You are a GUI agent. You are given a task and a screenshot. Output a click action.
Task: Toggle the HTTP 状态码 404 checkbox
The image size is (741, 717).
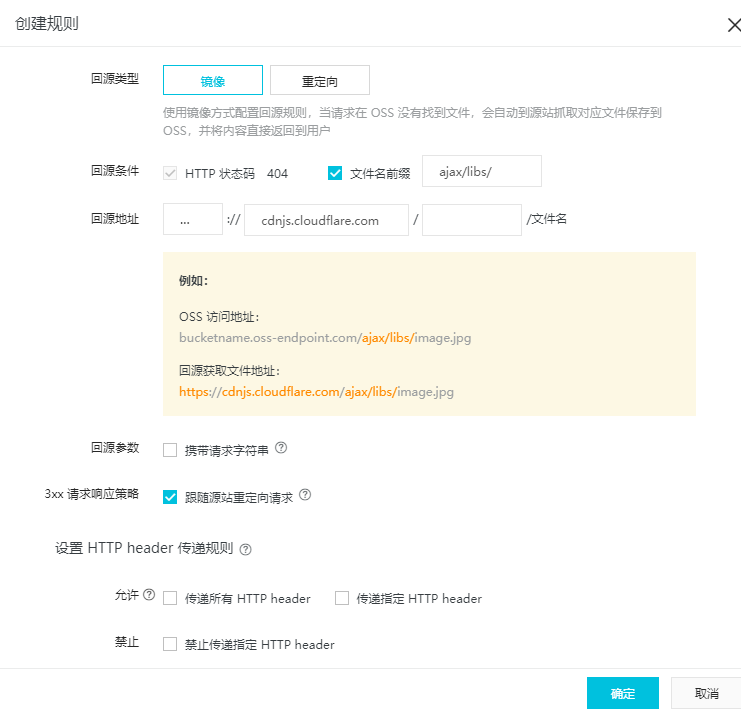tap(170, 173)
